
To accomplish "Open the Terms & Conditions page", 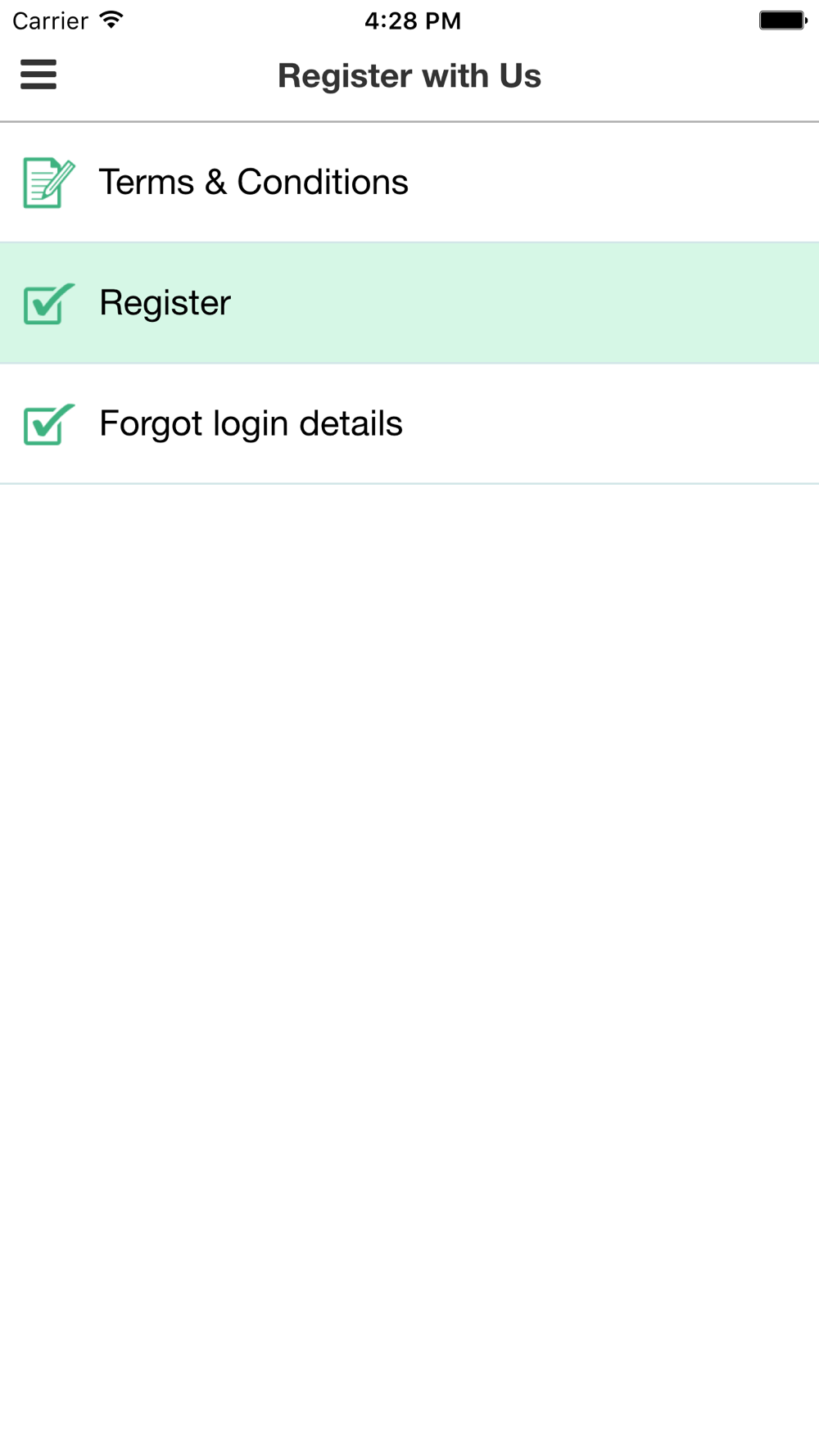I will (409, 182).
